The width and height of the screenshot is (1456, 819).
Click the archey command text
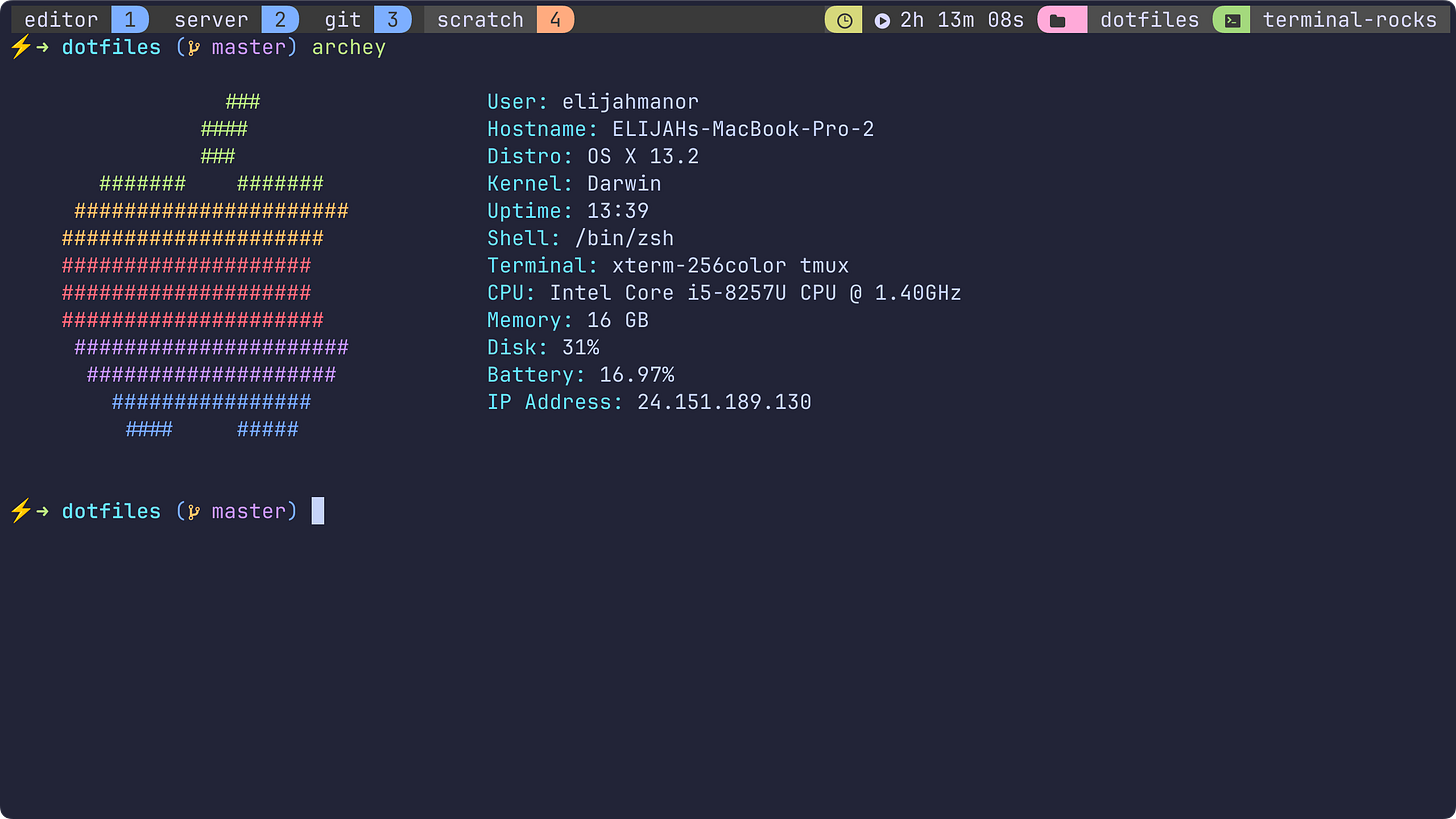coord(349,48)
